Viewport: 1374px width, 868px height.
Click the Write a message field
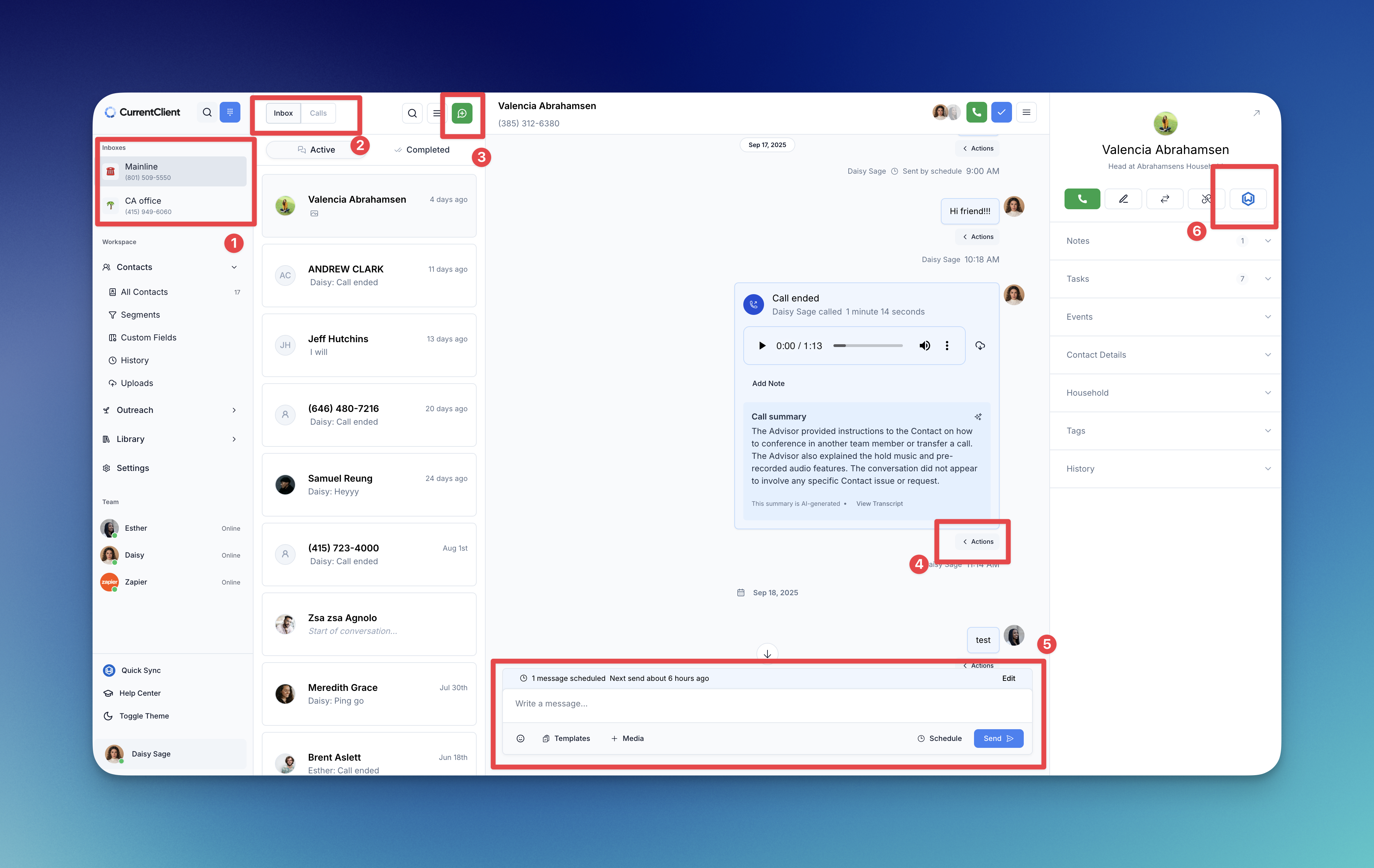[766, 703]
